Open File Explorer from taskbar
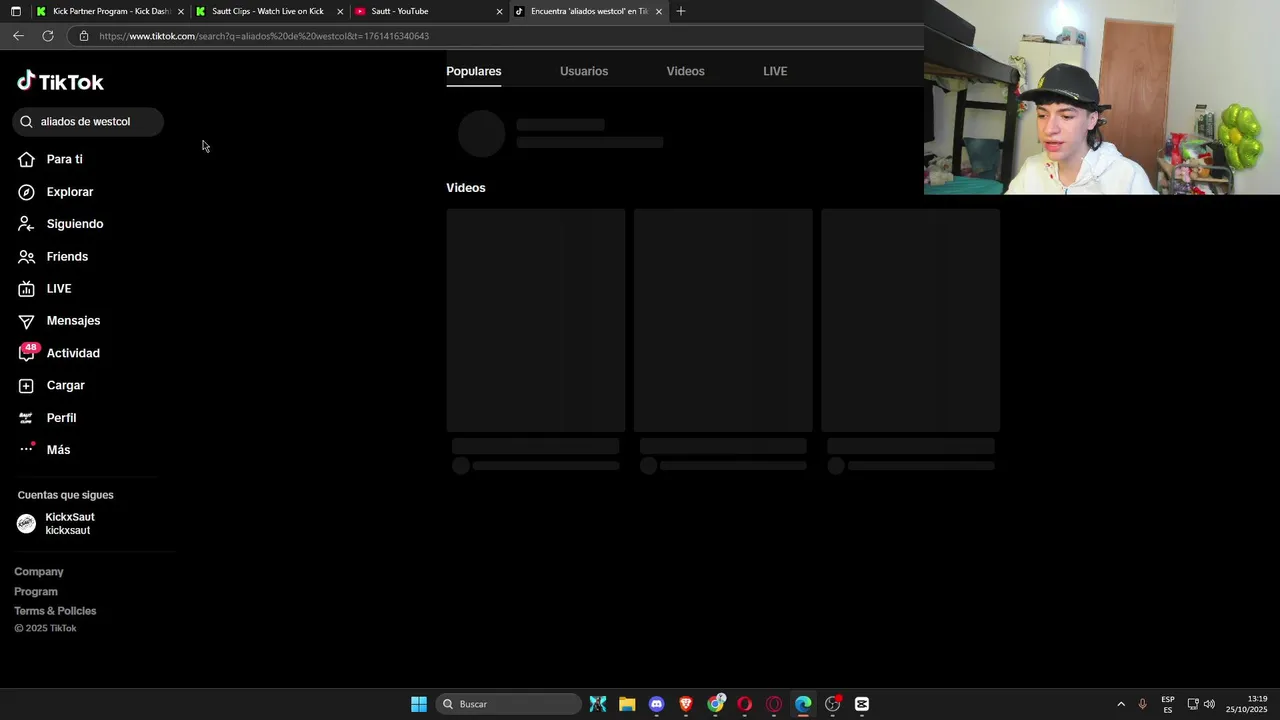Screen dimensions: 1280x720 [627, 704]
